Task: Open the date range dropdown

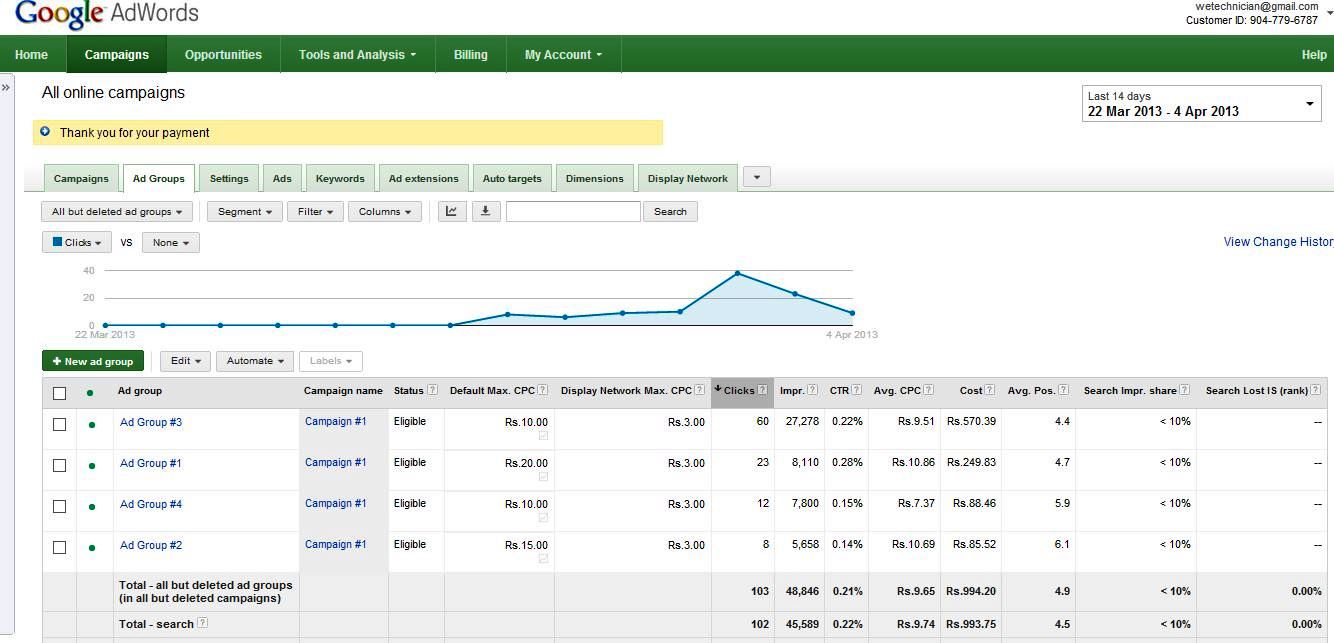Action: pyautogui.click(x=1202, y=103)
